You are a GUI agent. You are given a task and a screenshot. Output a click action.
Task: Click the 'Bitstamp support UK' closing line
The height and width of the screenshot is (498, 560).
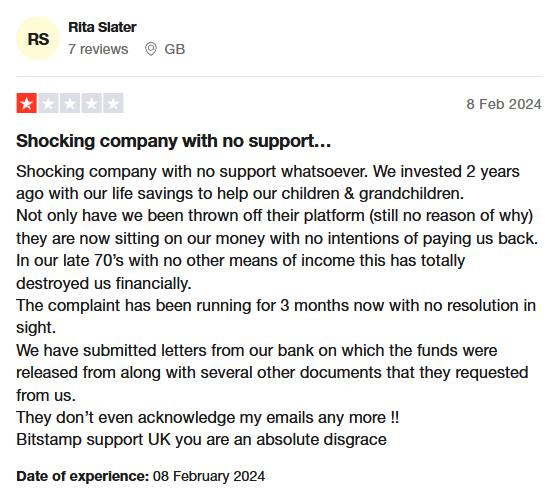pyautogui.click(x=201, y=439)
